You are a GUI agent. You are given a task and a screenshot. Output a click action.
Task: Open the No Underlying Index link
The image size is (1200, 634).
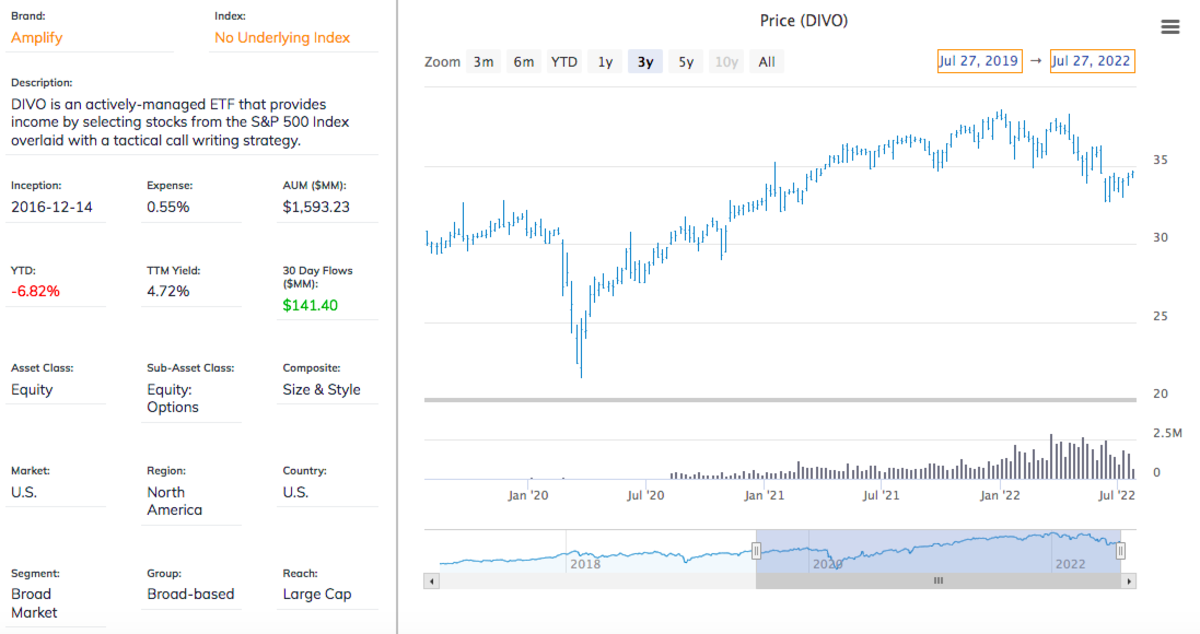tap(282, 38)
